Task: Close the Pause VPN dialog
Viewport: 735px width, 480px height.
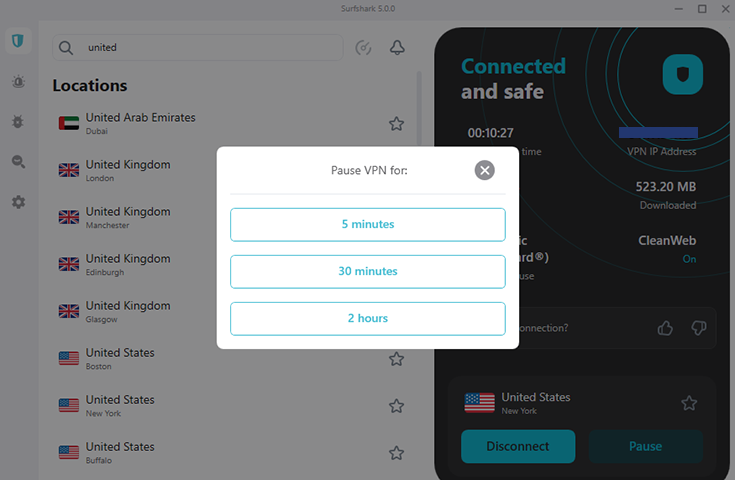Action: click(485, 170)
